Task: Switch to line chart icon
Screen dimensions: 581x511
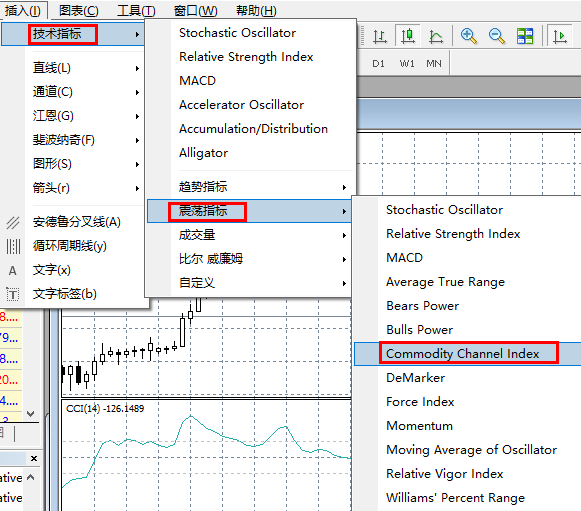Action: tap(436, 36)
